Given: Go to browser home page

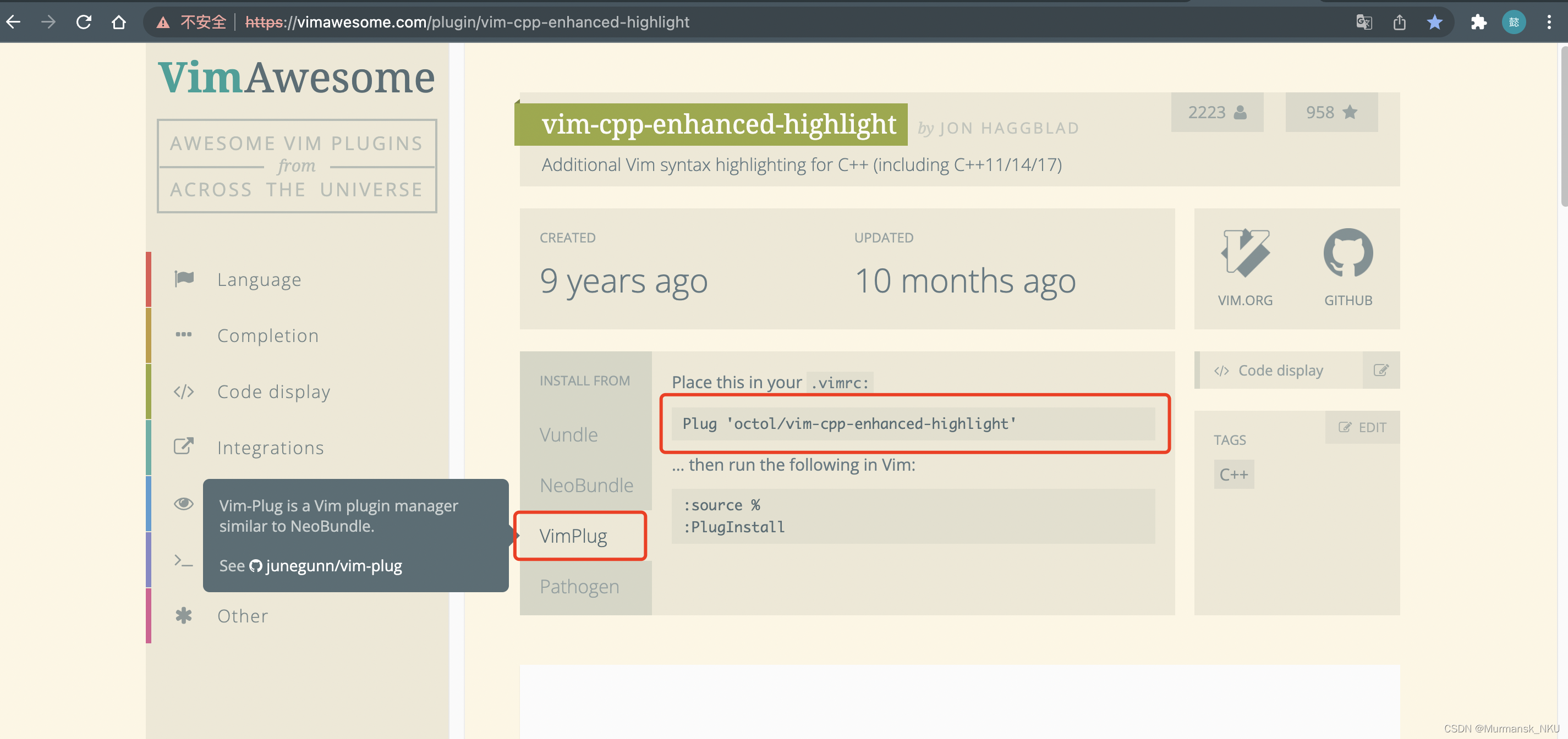Looking at the screenshot, I should click(119, 23).
